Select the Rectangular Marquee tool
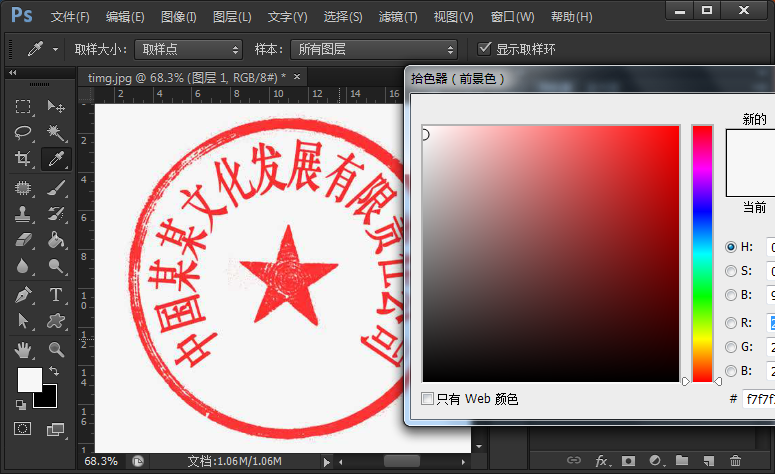The width and height of the screenshot is (775, 474). tap(23, 107)
